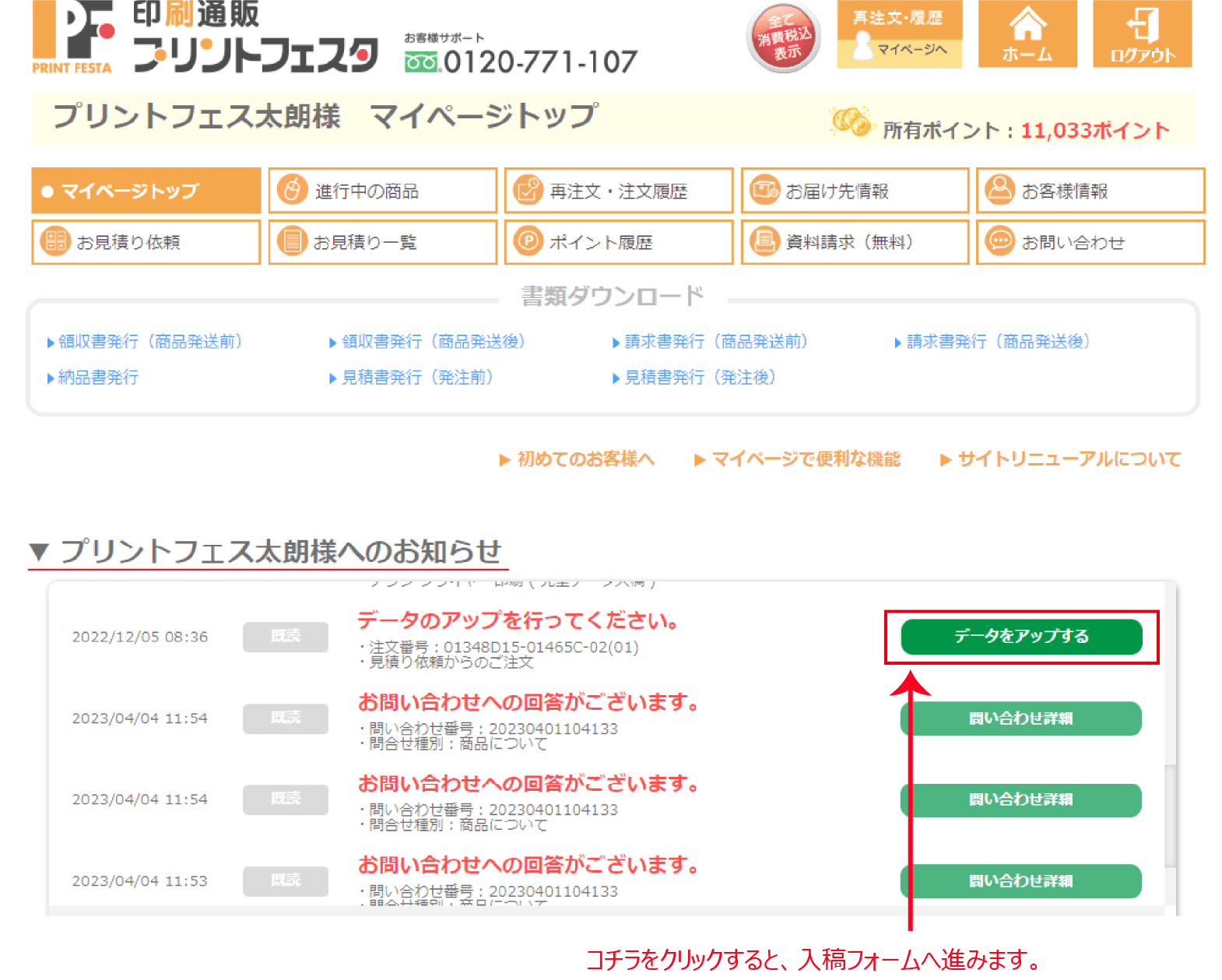Screen dimensions: 1222x980
Task: Open 再注文・履歴 マイページへ header button
Action: (900, 34)
